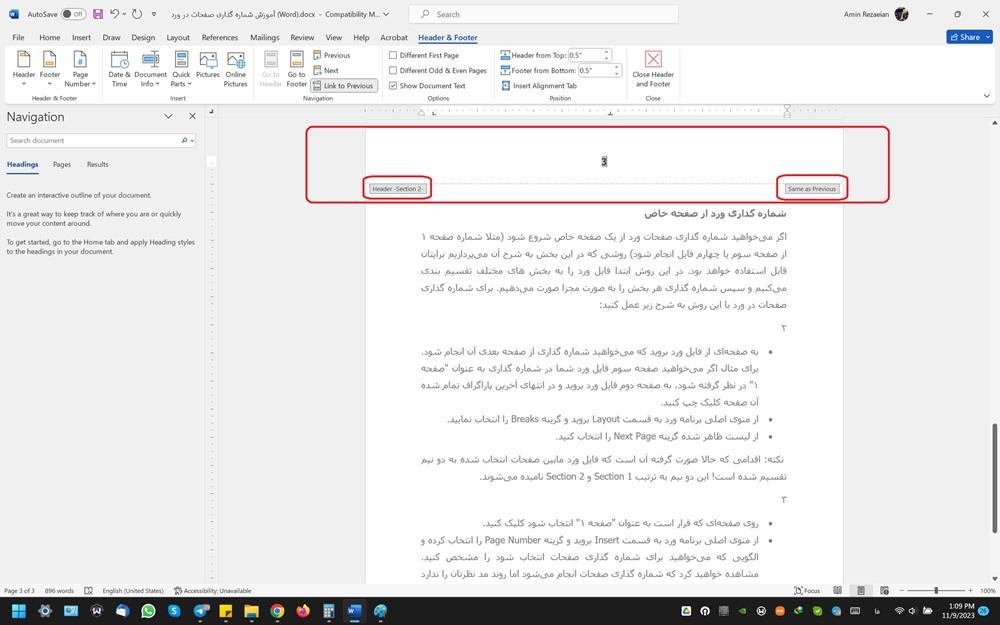Insert the Date & Time into header
1000x625 pixels.
117,68
